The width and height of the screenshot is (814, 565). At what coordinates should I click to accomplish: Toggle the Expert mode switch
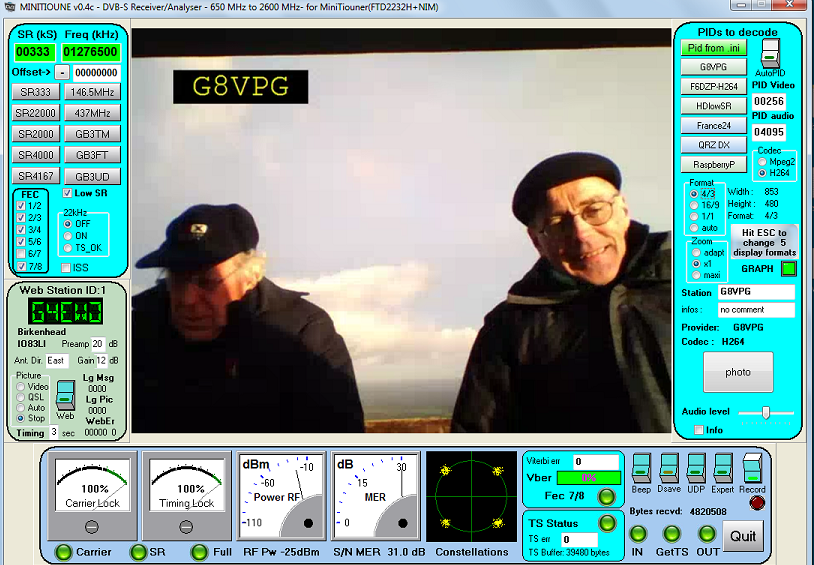[723, 469]
